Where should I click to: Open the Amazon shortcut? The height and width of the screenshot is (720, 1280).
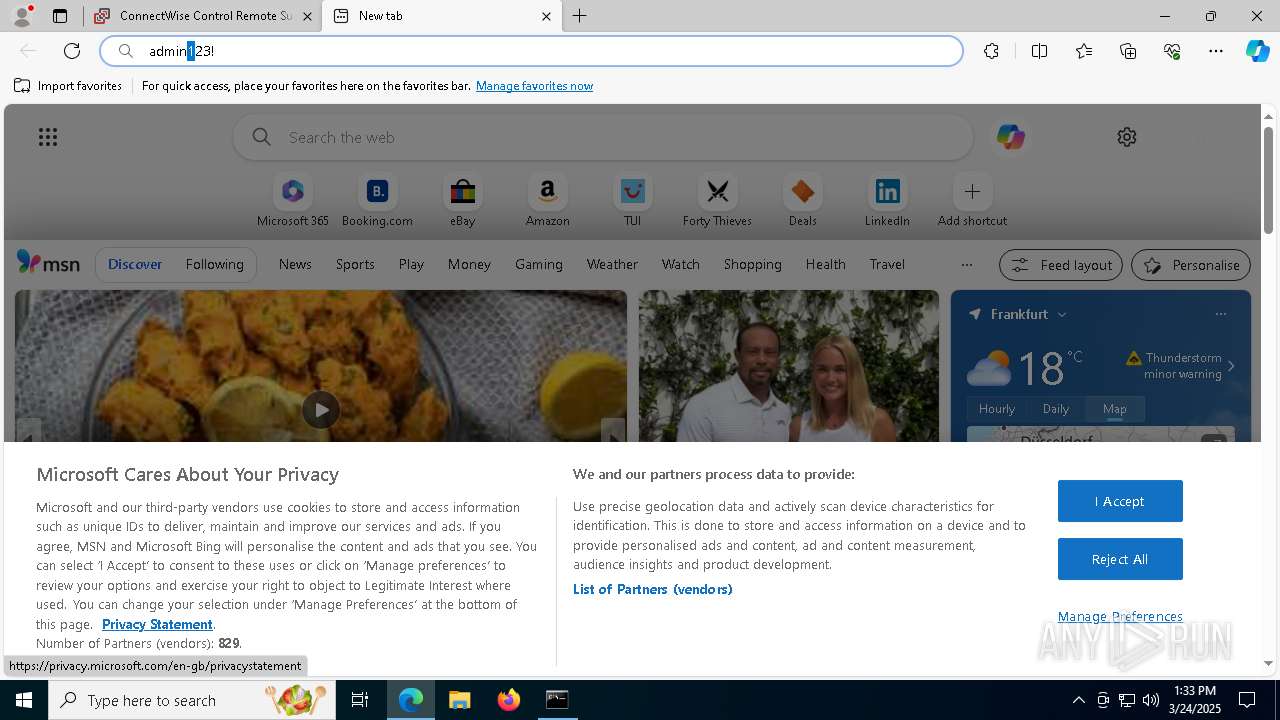click(547, 201)
